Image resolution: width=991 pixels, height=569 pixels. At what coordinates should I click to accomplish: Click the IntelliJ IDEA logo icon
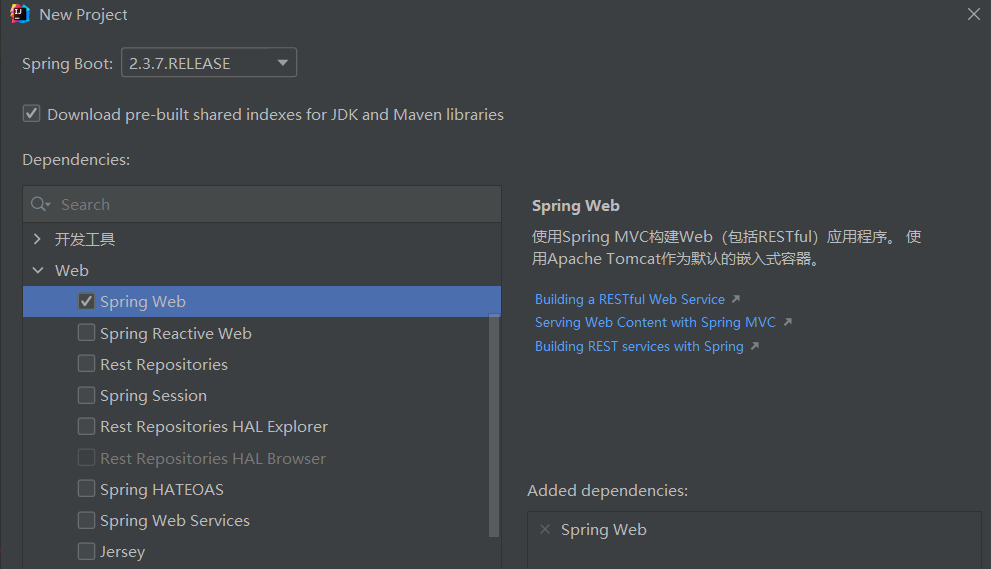tap(20, 14)
